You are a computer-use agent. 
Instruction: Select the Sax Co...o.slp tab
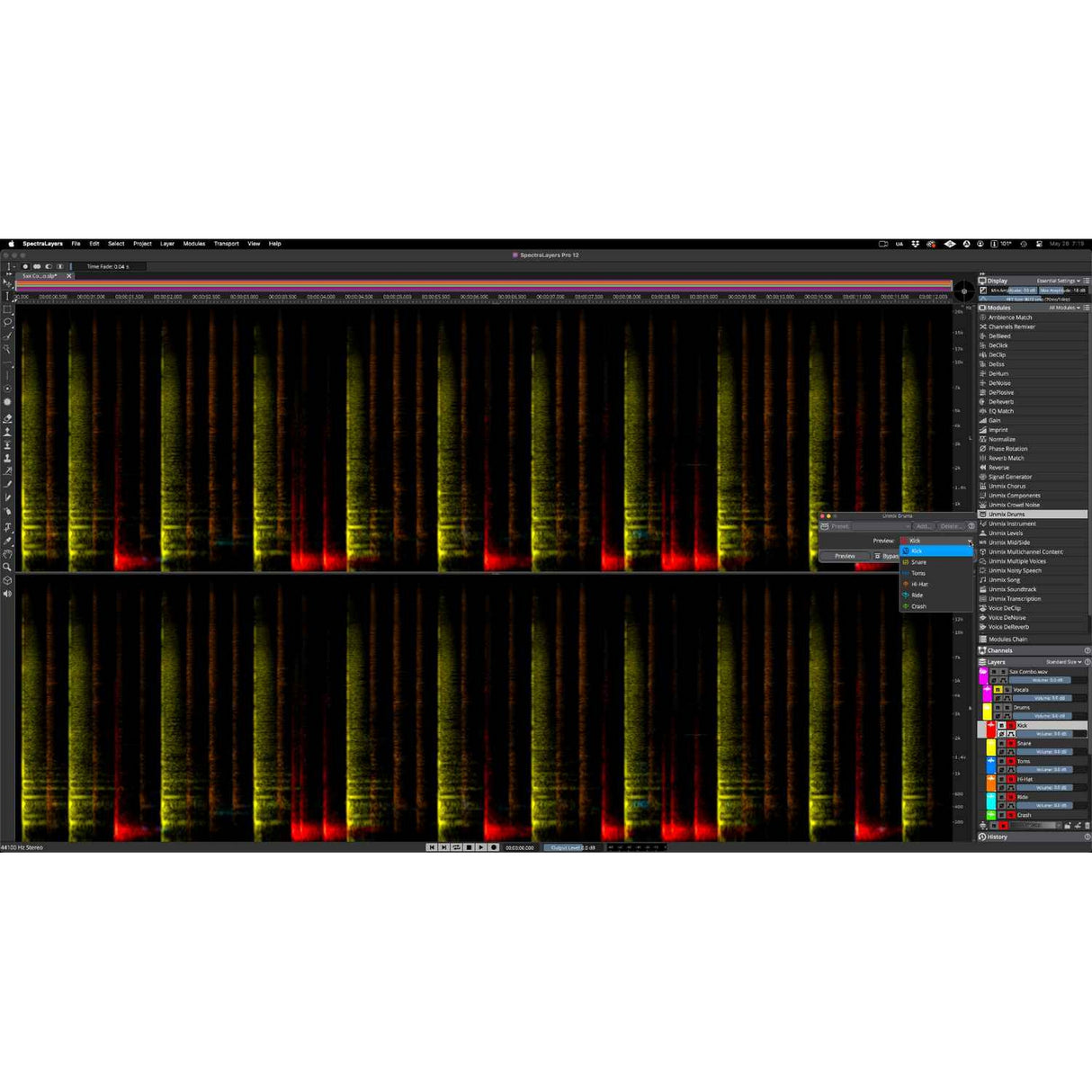(40, 276)
